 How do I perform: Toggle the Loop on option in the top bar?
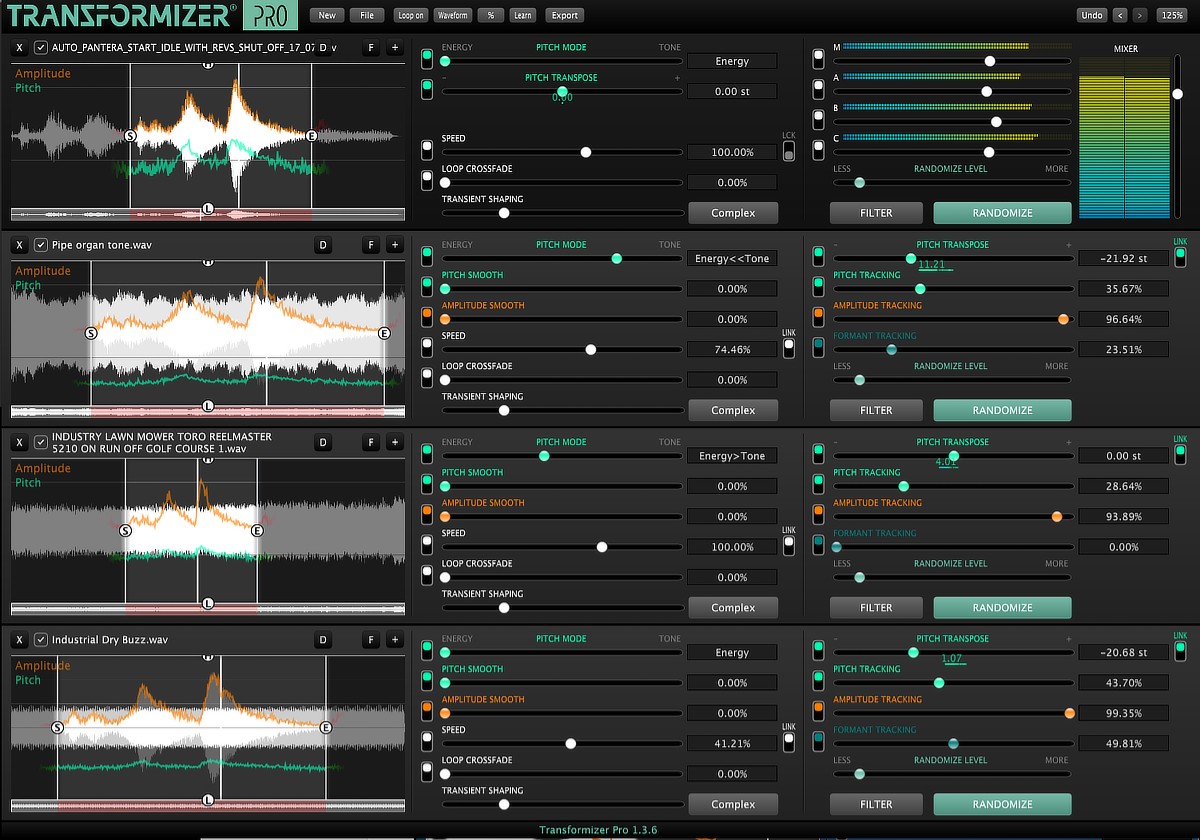[x=410, y=15]
